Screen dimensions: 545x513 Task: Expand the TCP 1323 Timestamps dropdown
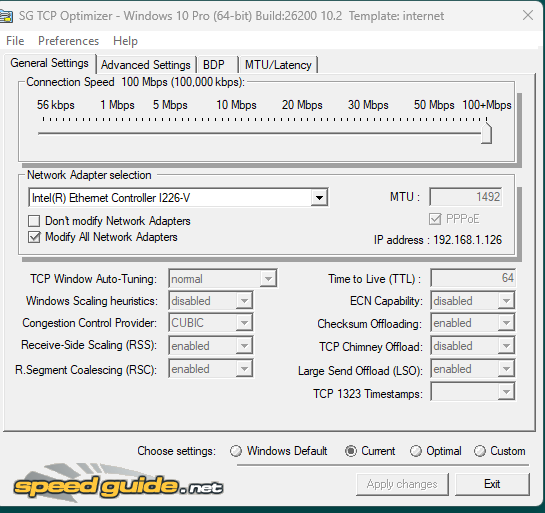(x=506, y=392)
